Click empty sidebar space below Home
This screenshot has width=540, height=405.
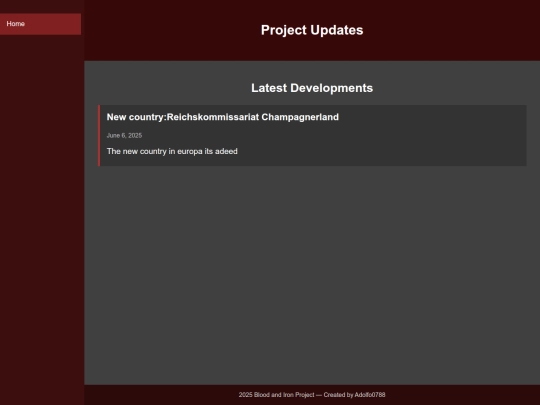pos(41,207)
